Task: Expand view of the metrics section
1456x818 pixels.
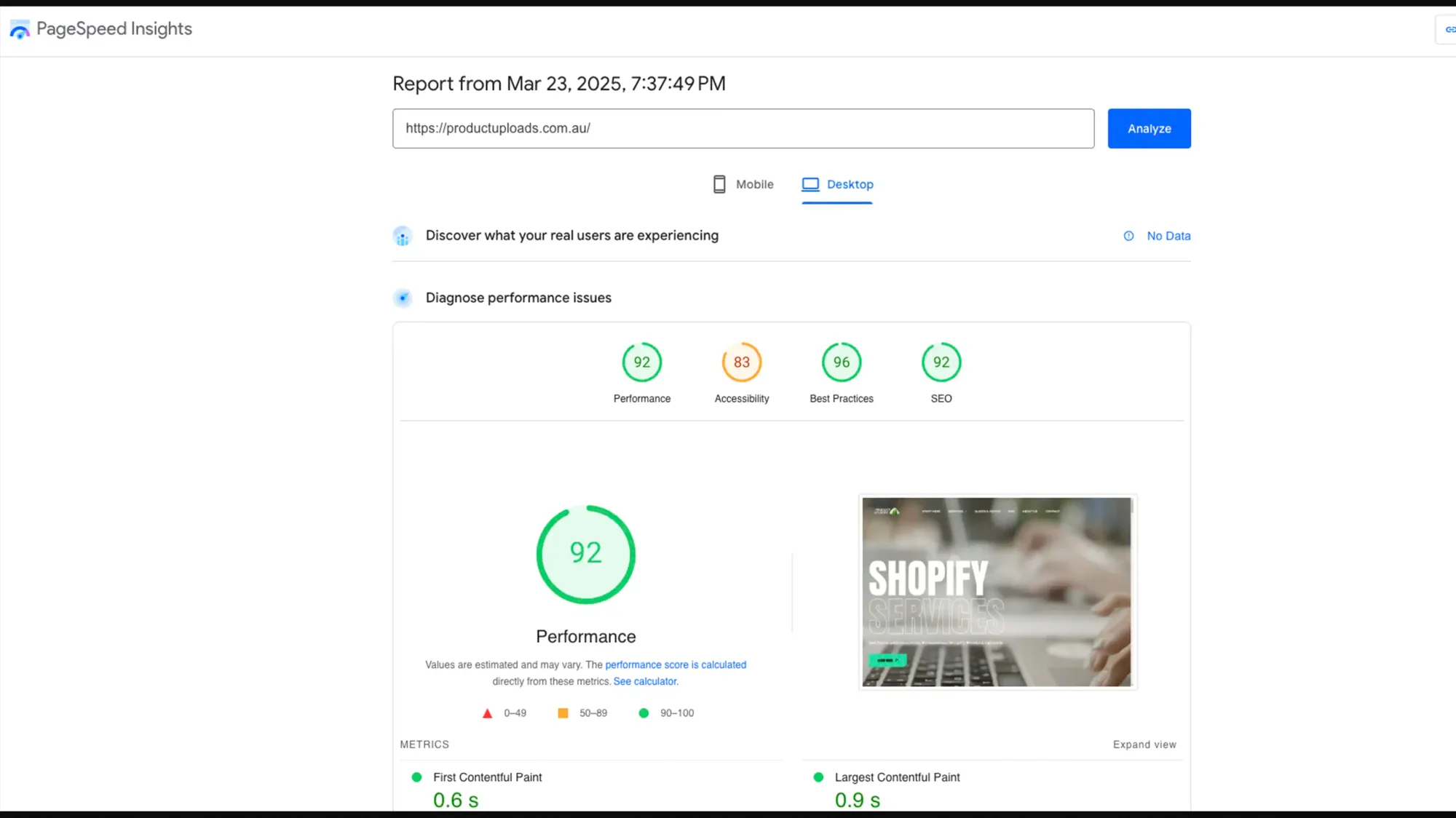Action: point(1144,744)
